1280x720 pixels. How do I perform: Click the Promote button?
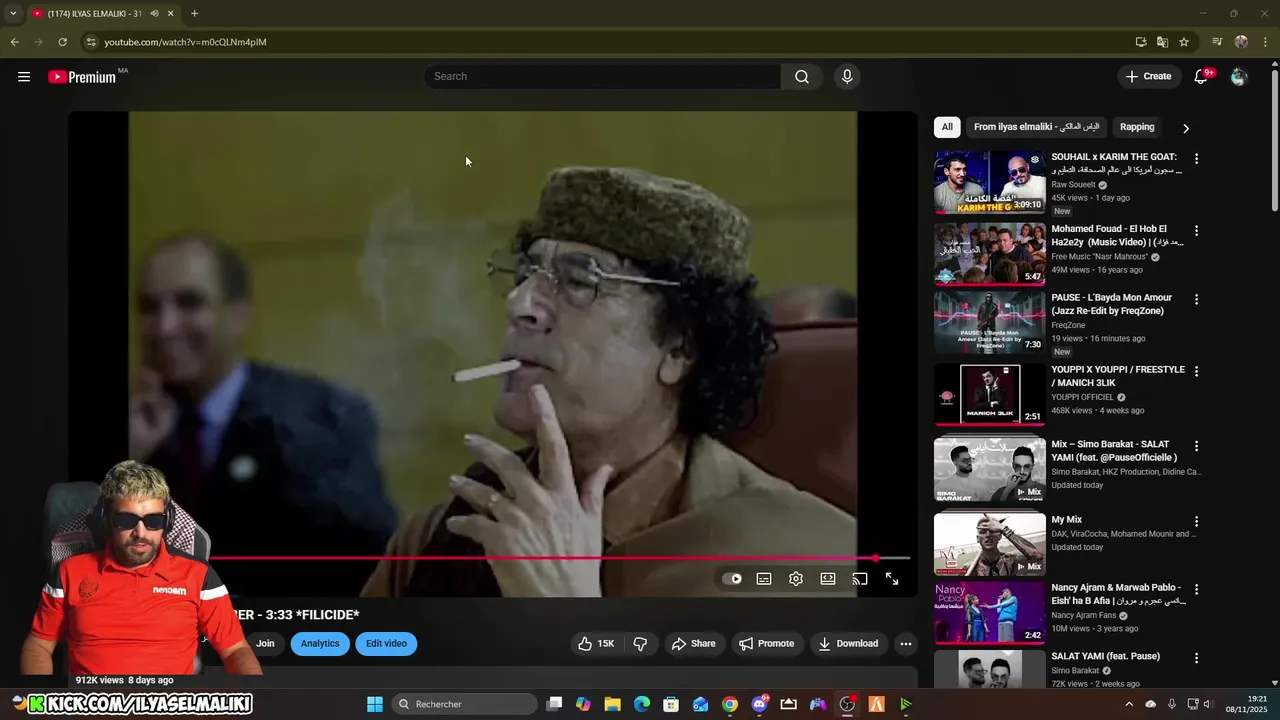[x=766, y=644]
